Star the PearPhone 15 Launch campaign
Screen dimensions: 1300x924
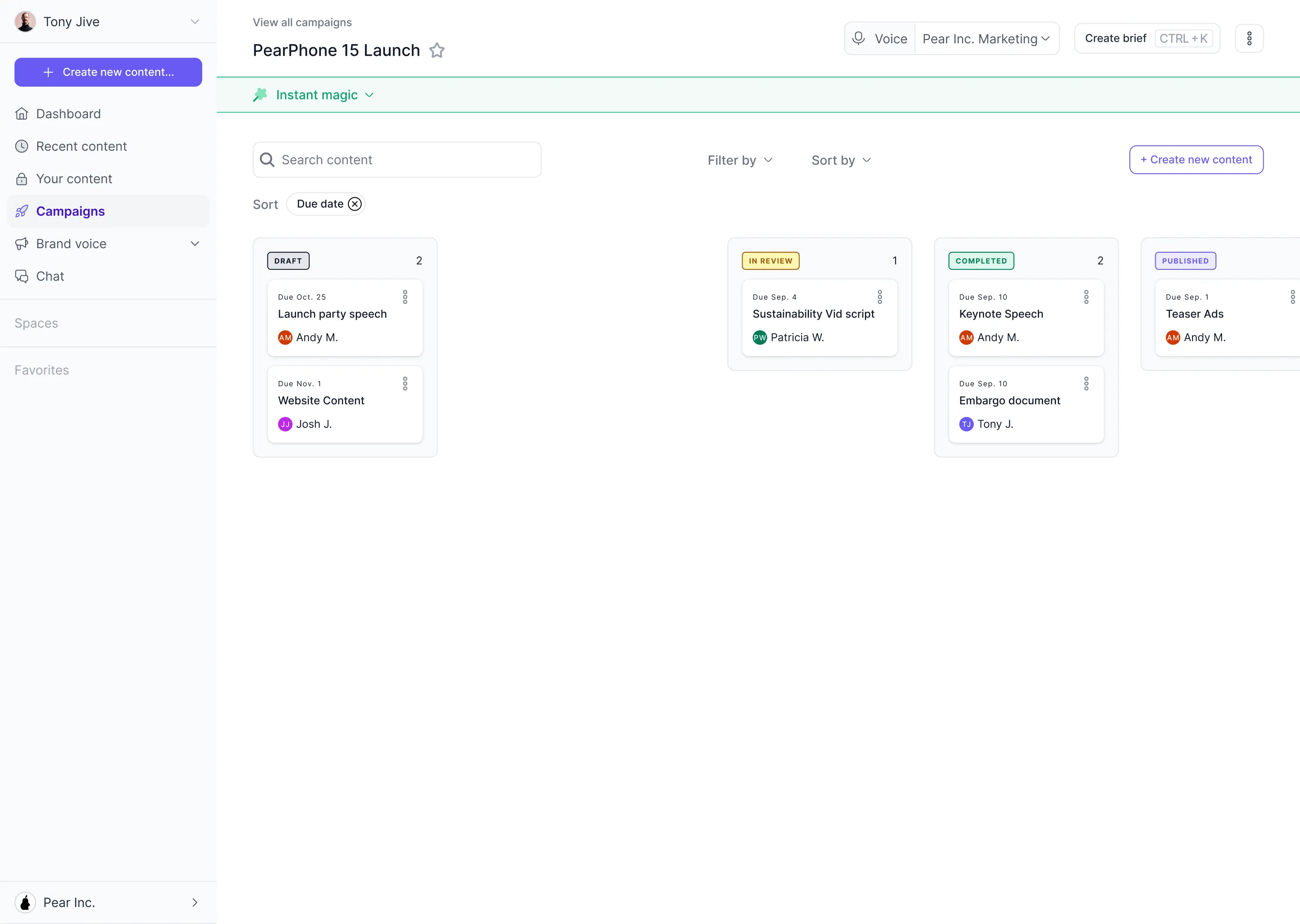436,51
